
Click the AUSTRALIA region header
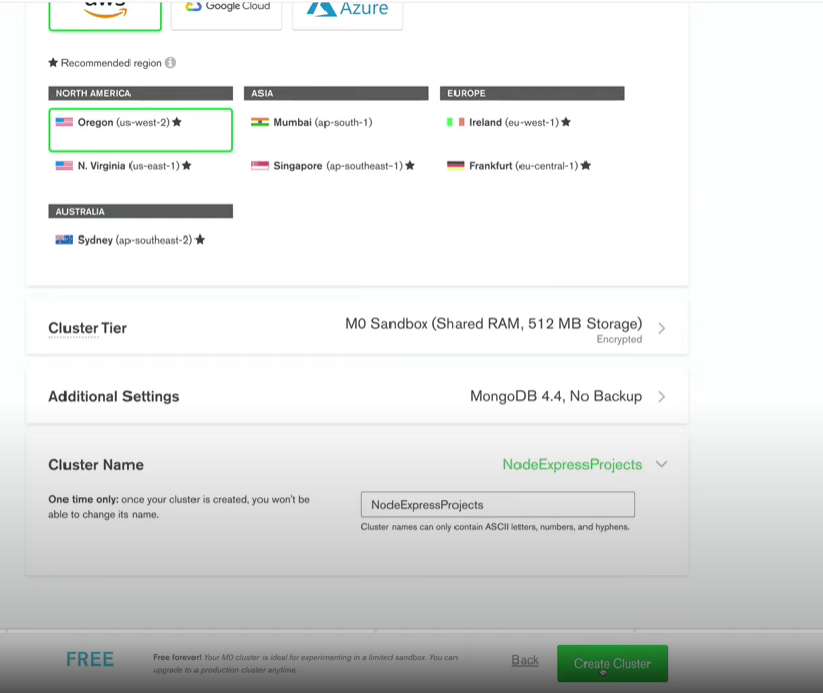coord(141,212)
